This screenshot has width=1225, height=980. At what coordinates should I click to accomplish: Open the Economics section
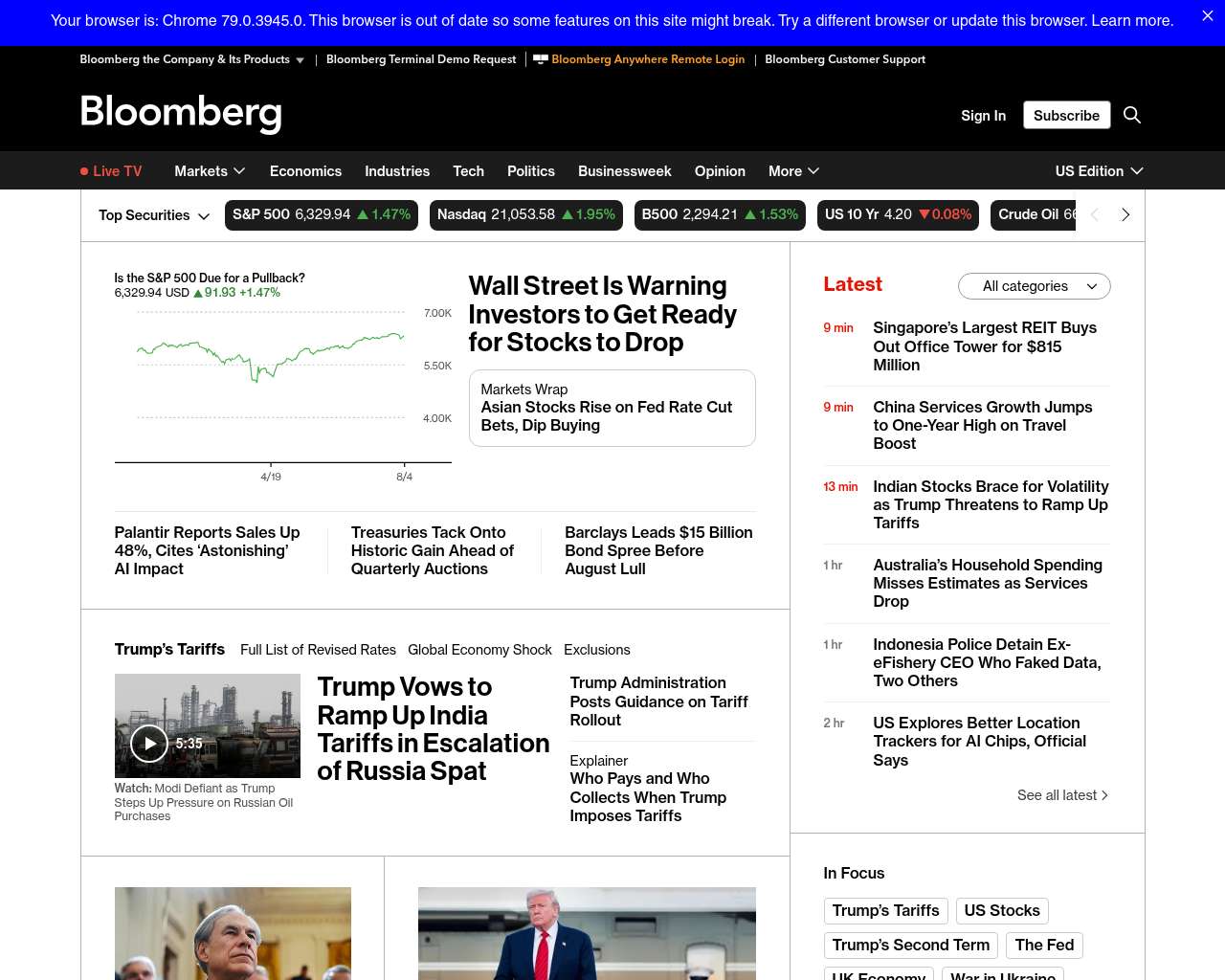click(305, 171)
